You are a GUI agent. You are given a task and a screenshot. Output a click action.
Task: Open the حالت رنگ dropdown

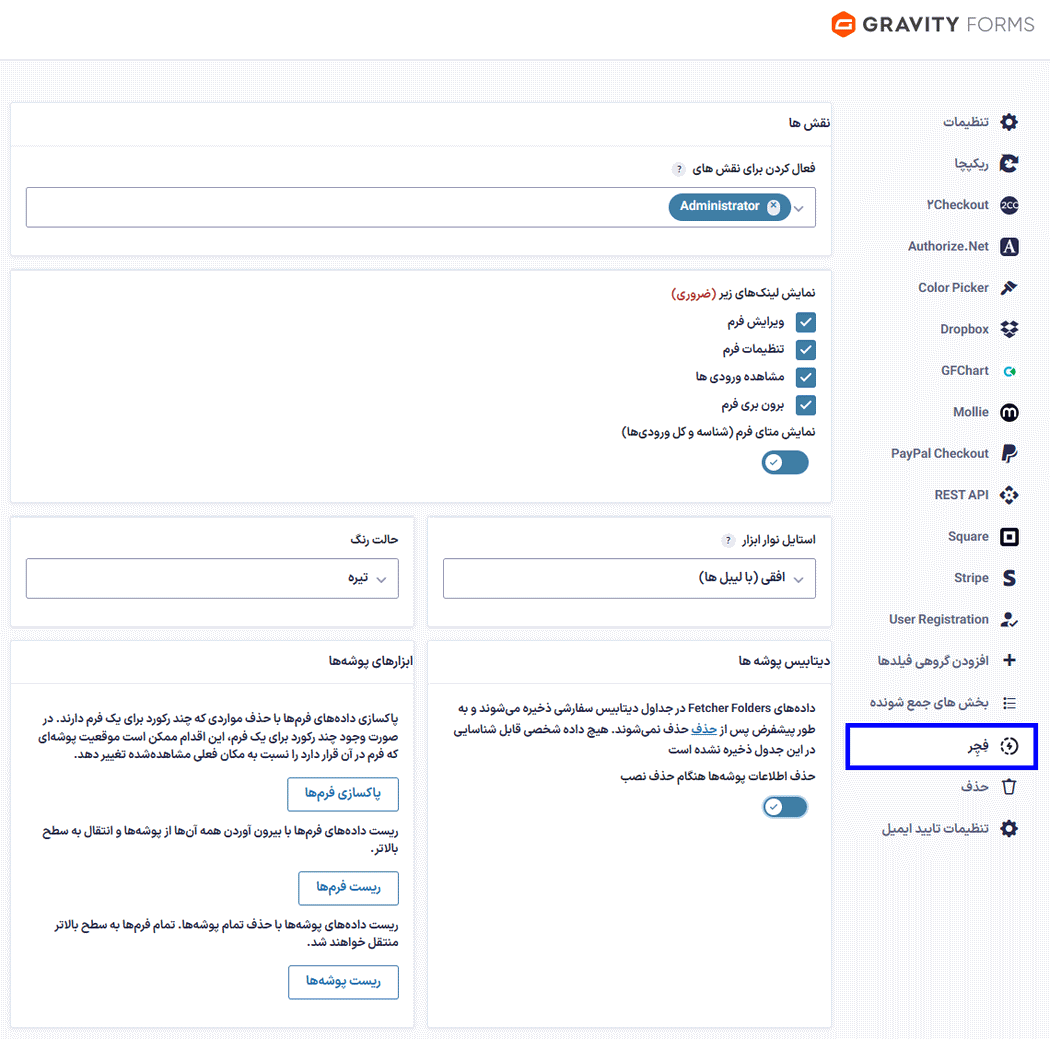(x=212, y=578)
